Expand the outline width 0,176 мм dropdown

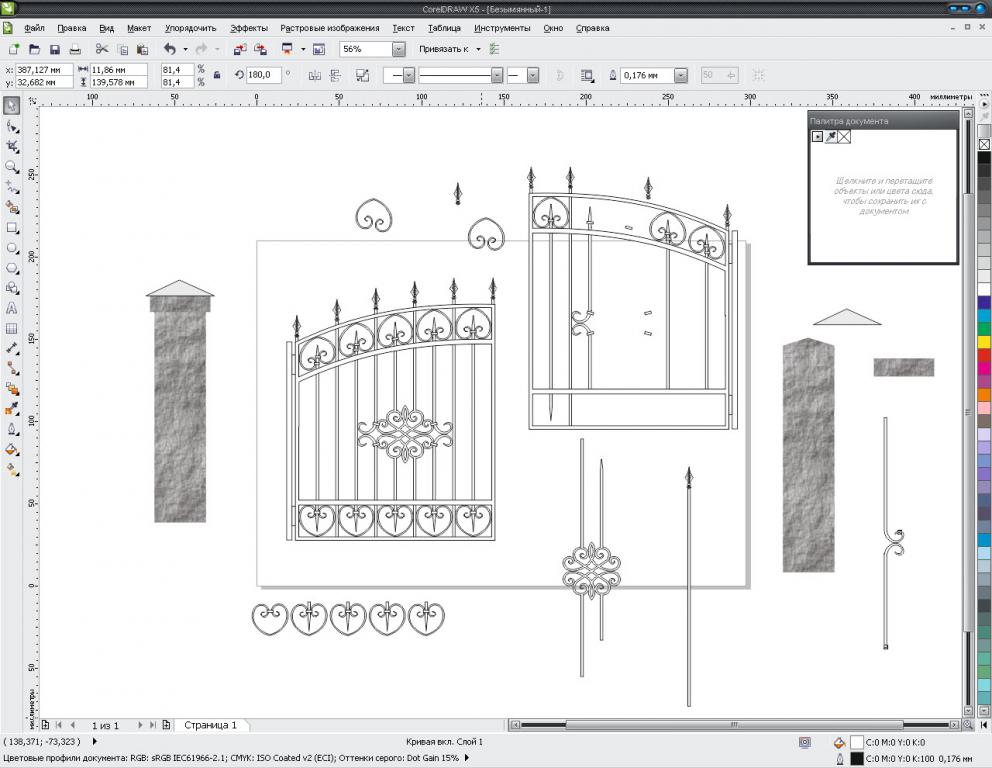click(x=681, y=75)
